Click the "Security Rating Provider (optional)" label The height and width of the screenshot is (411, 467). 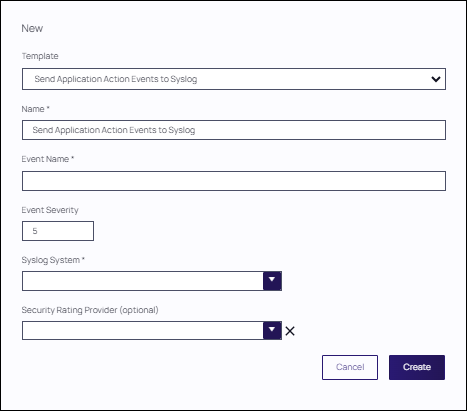[x=90, y=310]
